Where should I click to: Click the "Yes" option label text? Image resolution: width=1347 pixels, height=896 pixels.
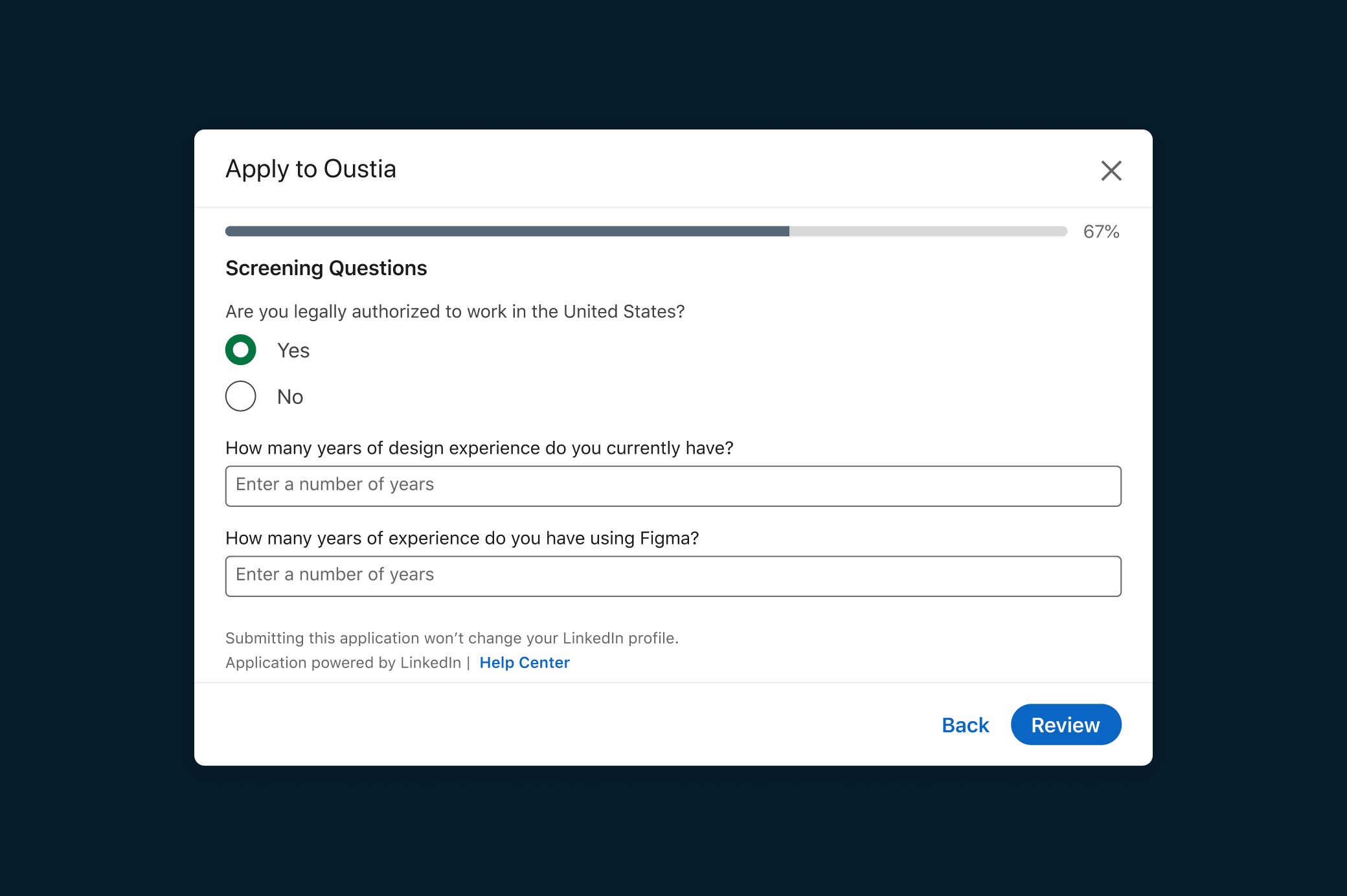[293, 350]
